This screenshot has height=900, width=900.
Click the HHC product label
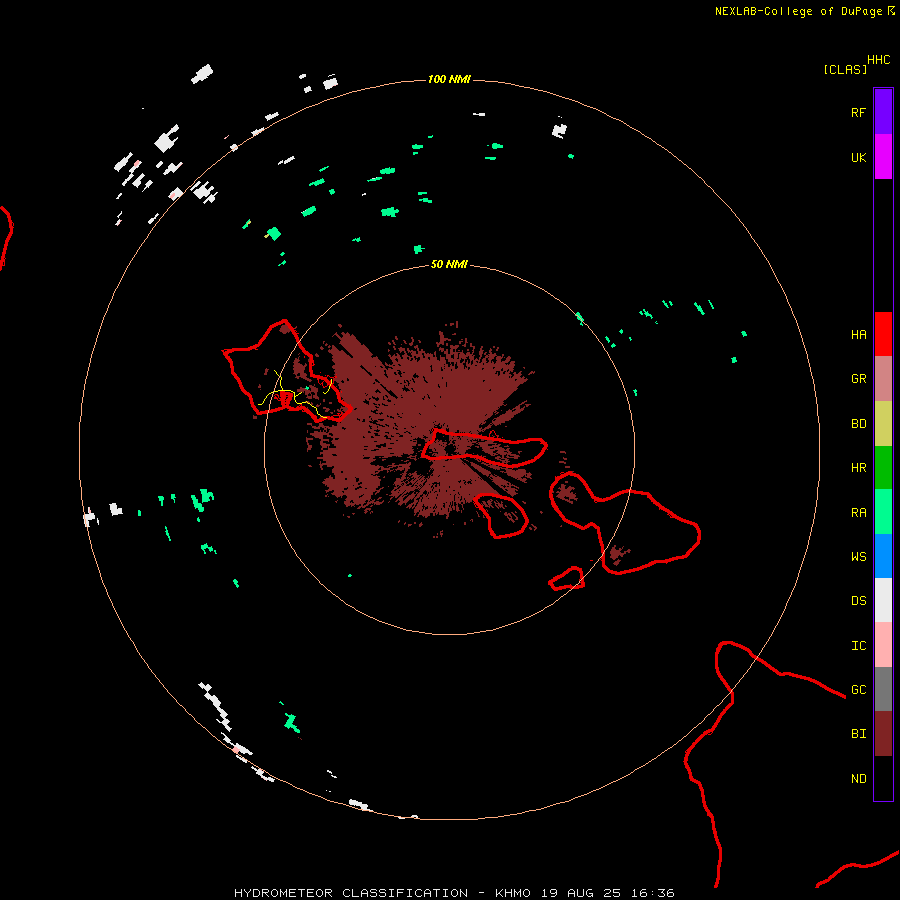coord(878,60)
